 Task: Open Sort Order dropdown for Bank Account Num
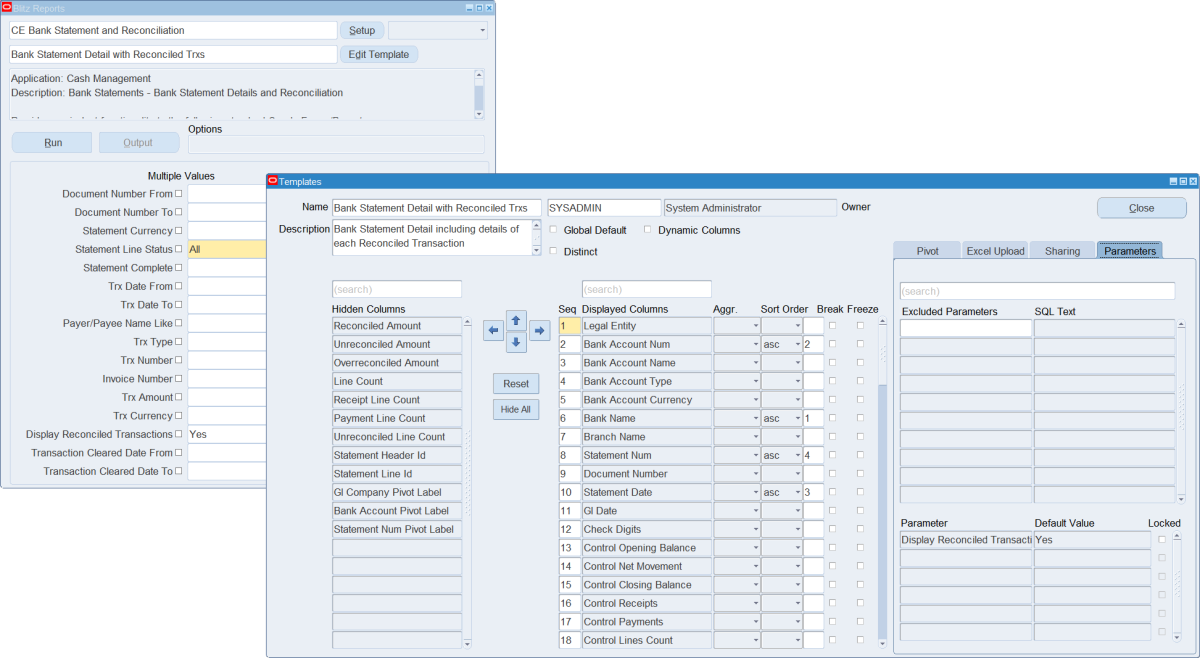pos(798,344)
